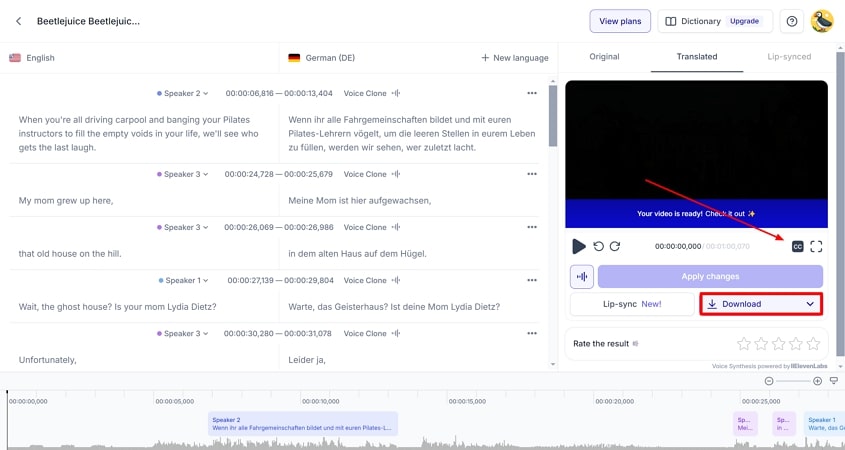
Task: Expand the Download options arrow
Action: (x=810, y=304)
